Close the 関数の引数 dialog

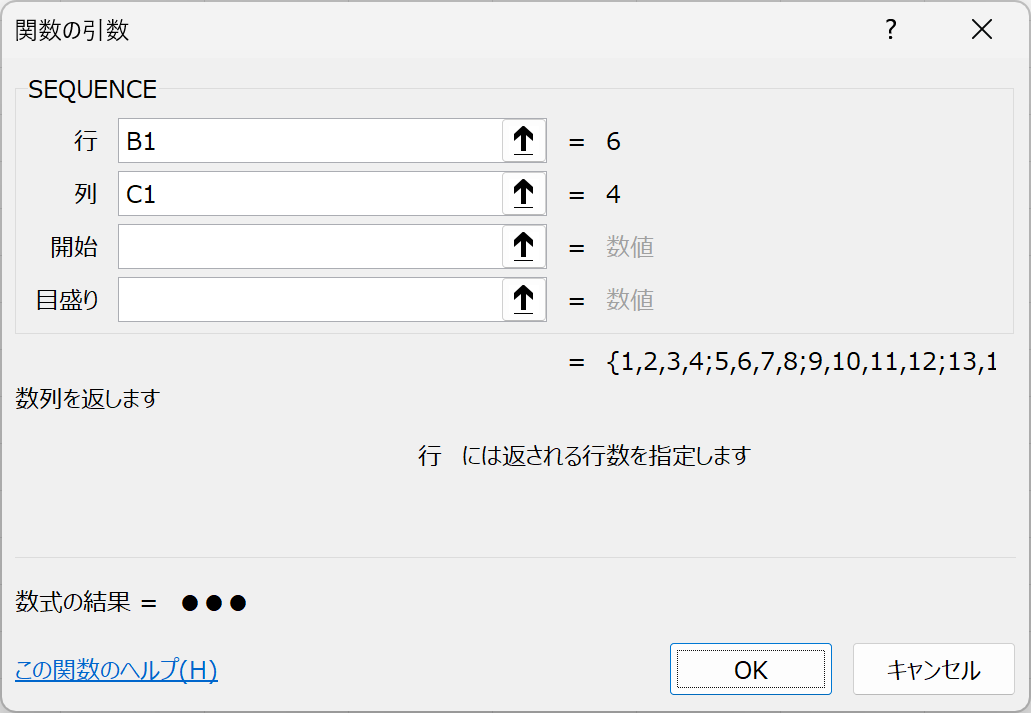coord(982,30)
